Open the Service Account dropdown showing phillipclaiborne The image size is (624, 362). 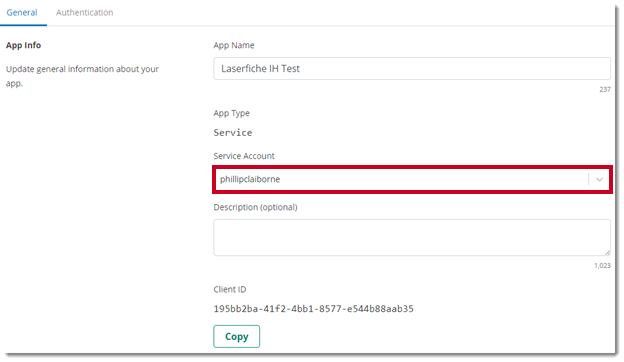(x=411, y=179)
